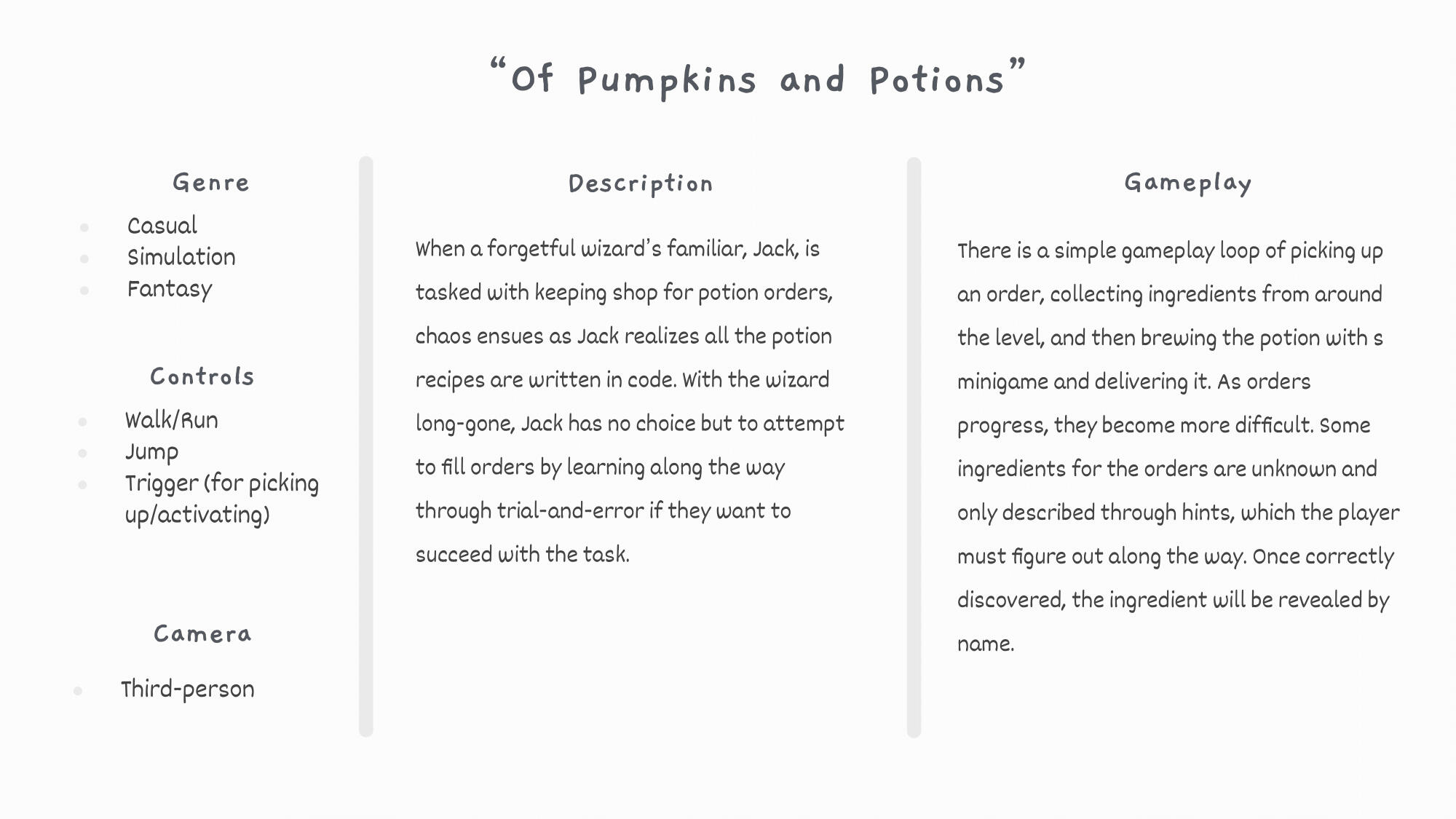The height and width of the screenshot is (819, 1456).
Task: Select the Gameplay heading
Action: [1188, 183]
